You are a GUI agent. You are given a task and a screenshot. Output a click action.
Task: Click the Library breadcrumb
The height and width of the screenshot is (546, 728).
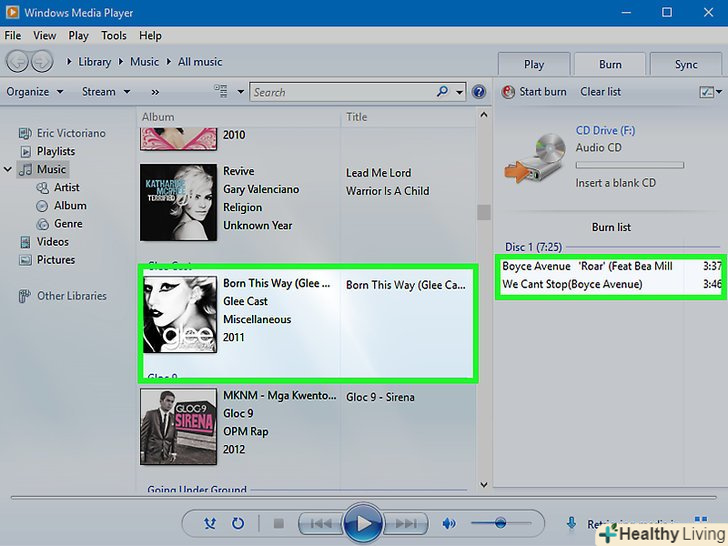[95, 62]
